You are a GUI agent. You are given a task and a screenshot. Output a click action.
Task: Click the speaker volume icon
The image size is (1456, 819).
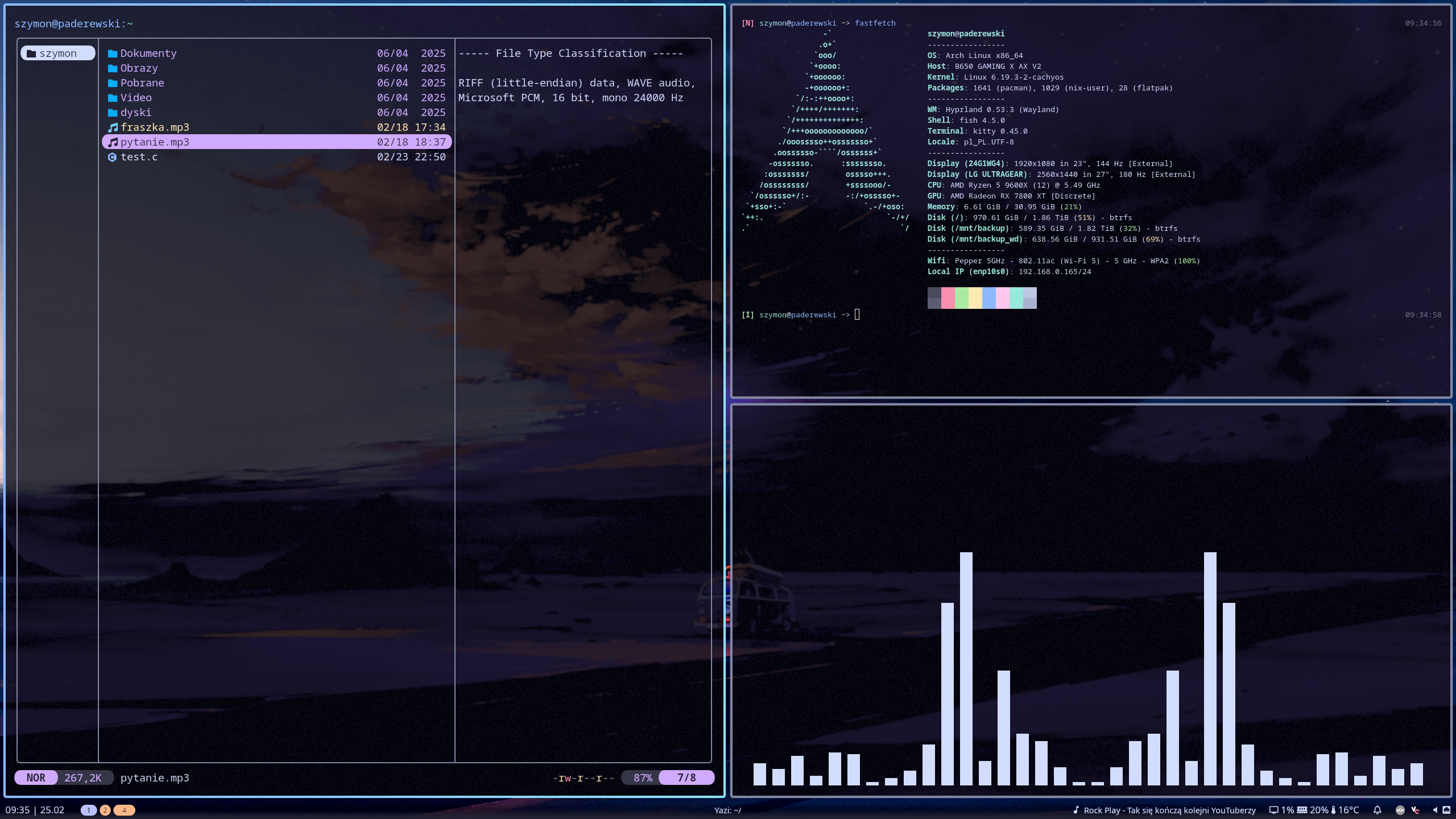click(x=1435, y=810)
